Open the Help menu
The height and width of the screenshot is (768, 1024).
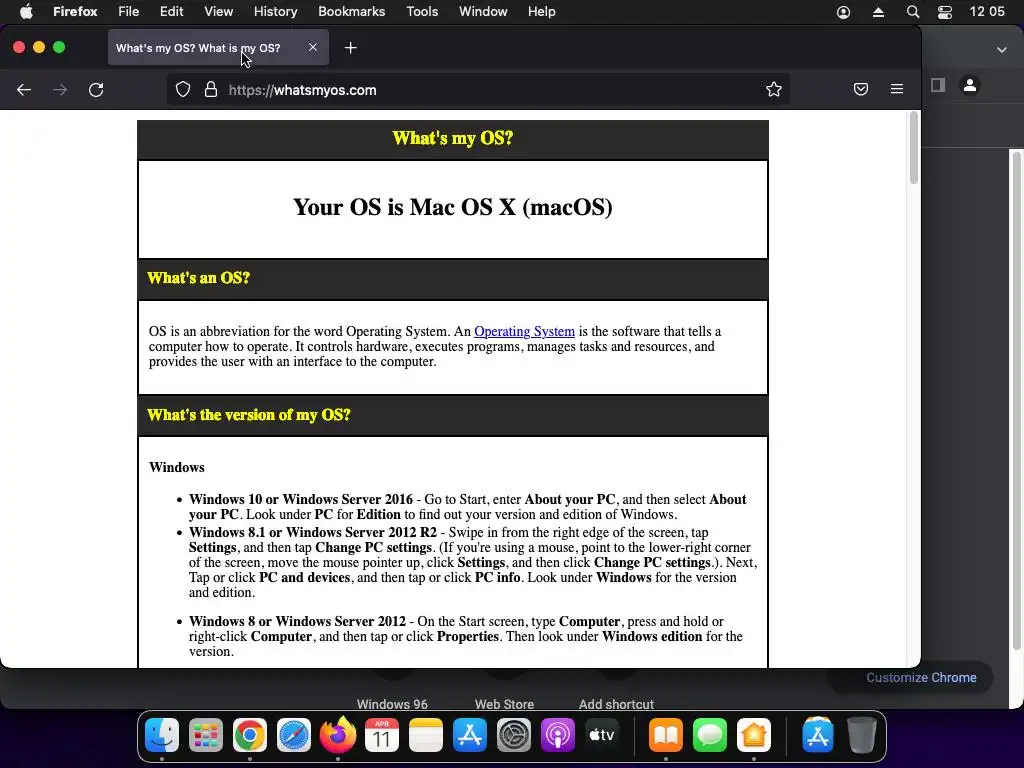coord(541,12)
